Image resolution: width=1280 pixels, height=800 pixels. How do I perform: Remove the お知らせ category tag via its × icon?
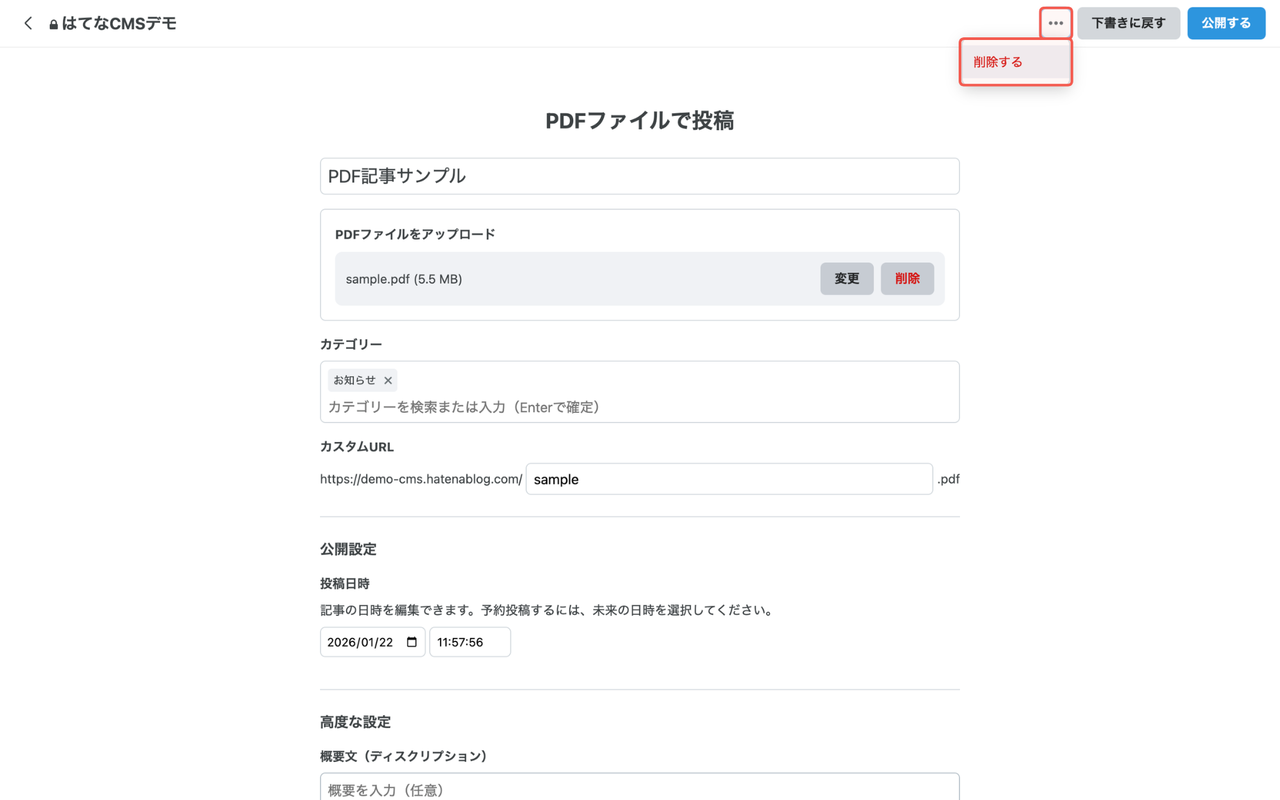(388, 380)
